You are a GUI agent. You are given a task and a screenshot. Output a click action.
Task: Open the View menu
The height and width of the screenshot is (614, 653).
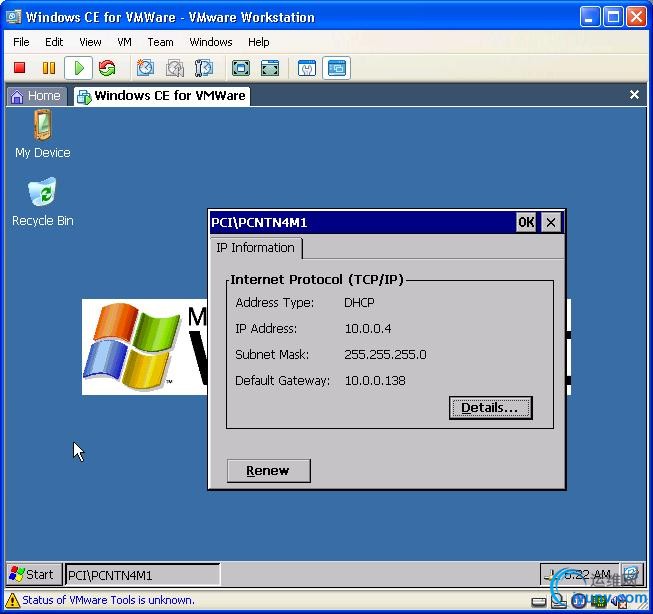click(x=90, y=42)
